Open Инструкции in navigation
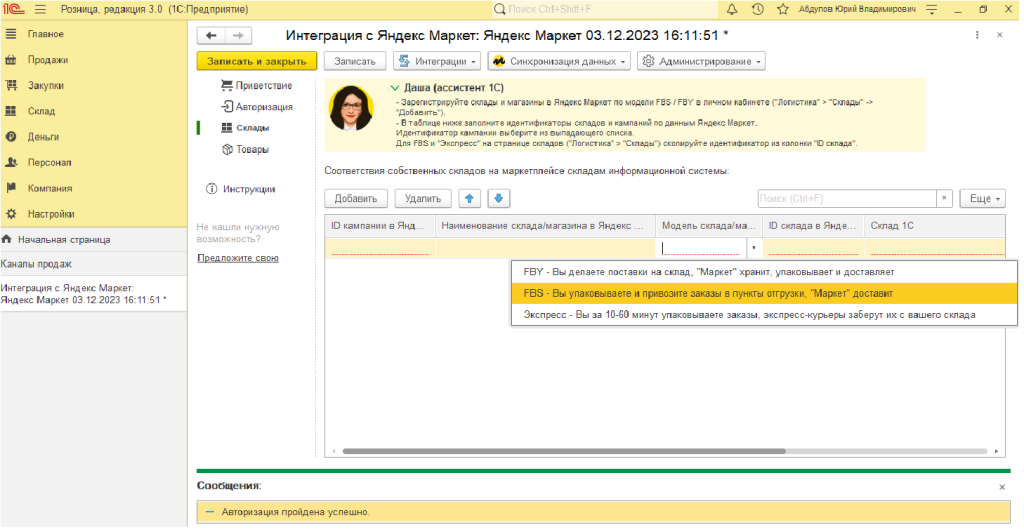1024x532 pixels. [241, 189]
